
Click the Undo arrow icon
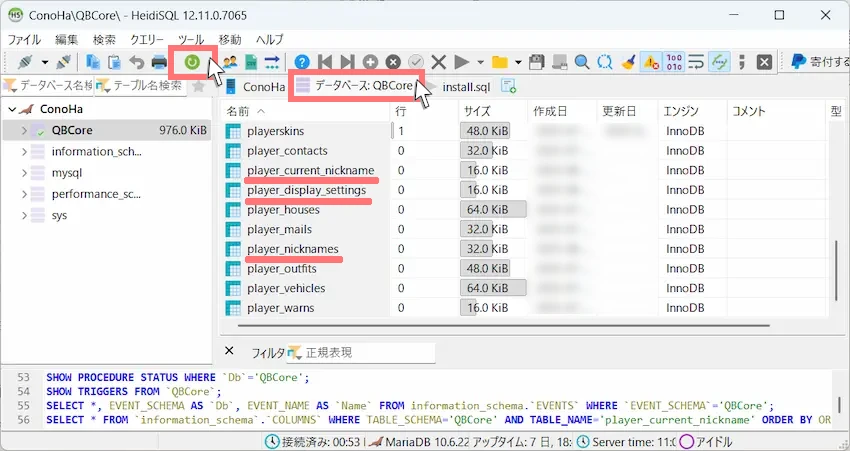[137, 62]
